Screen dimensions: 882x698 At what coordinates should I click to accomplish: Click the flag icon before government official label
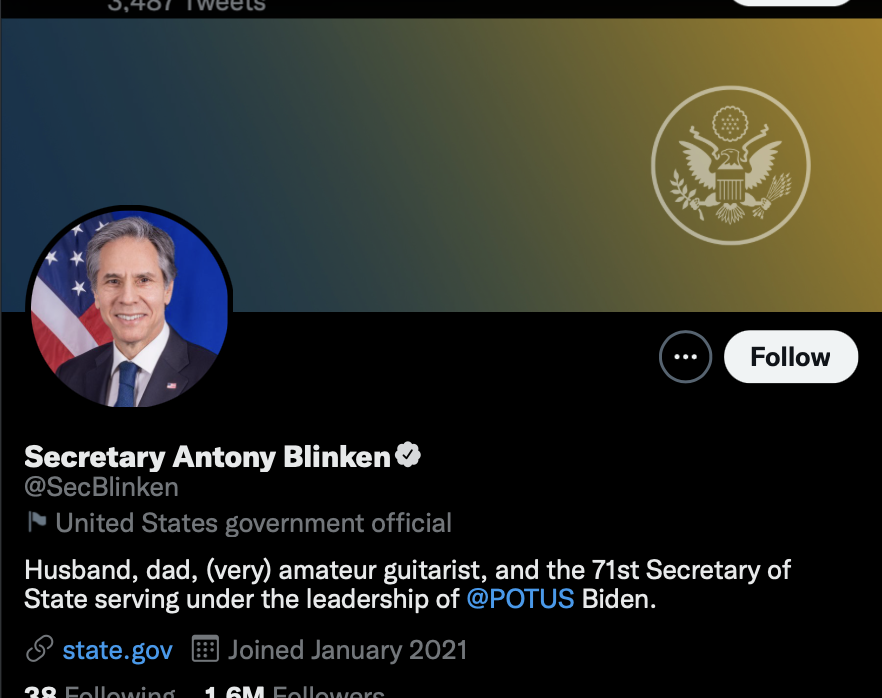point(37,522)
